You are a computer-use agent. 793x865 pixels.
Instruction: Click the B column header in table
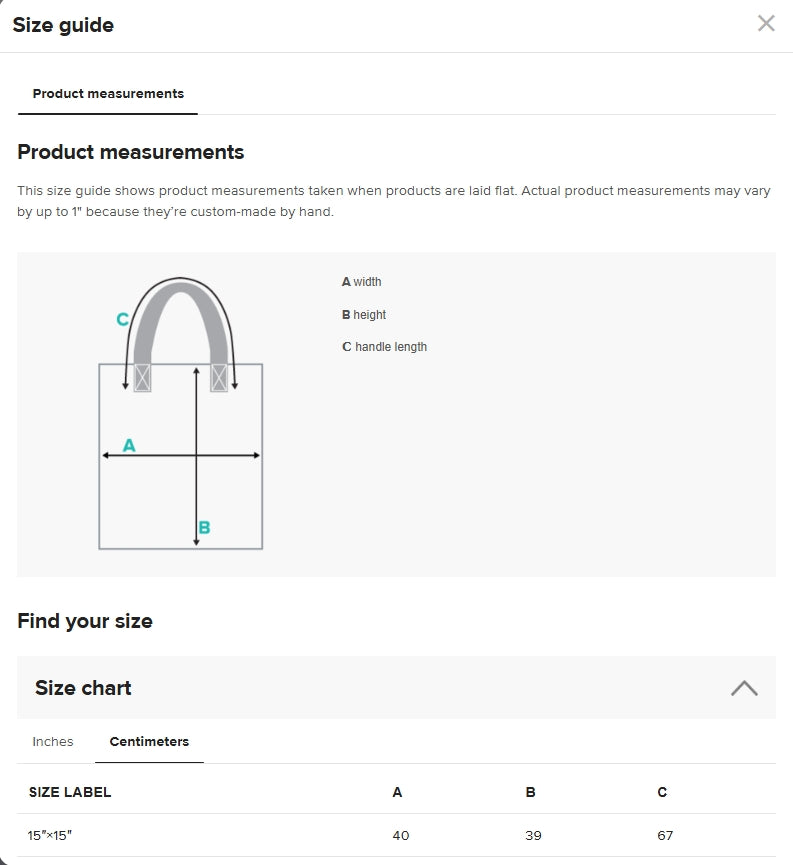[x=530, y=793]
